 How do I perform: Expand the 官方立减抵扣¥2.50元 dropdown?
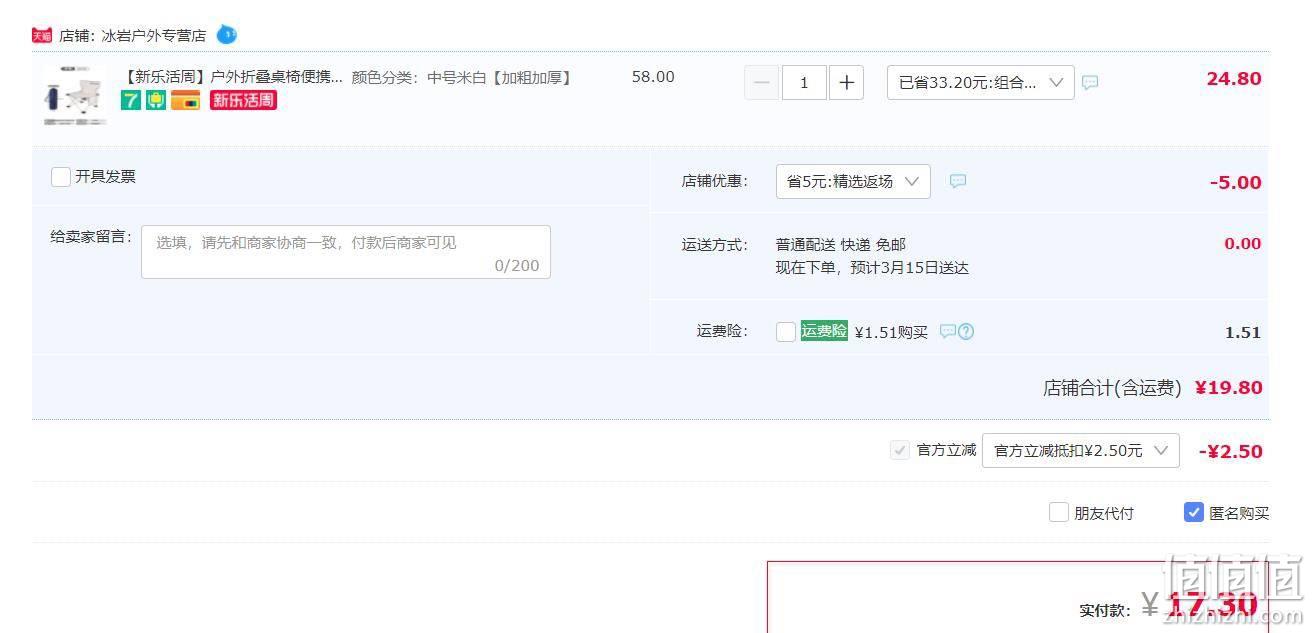[1081, 451]
